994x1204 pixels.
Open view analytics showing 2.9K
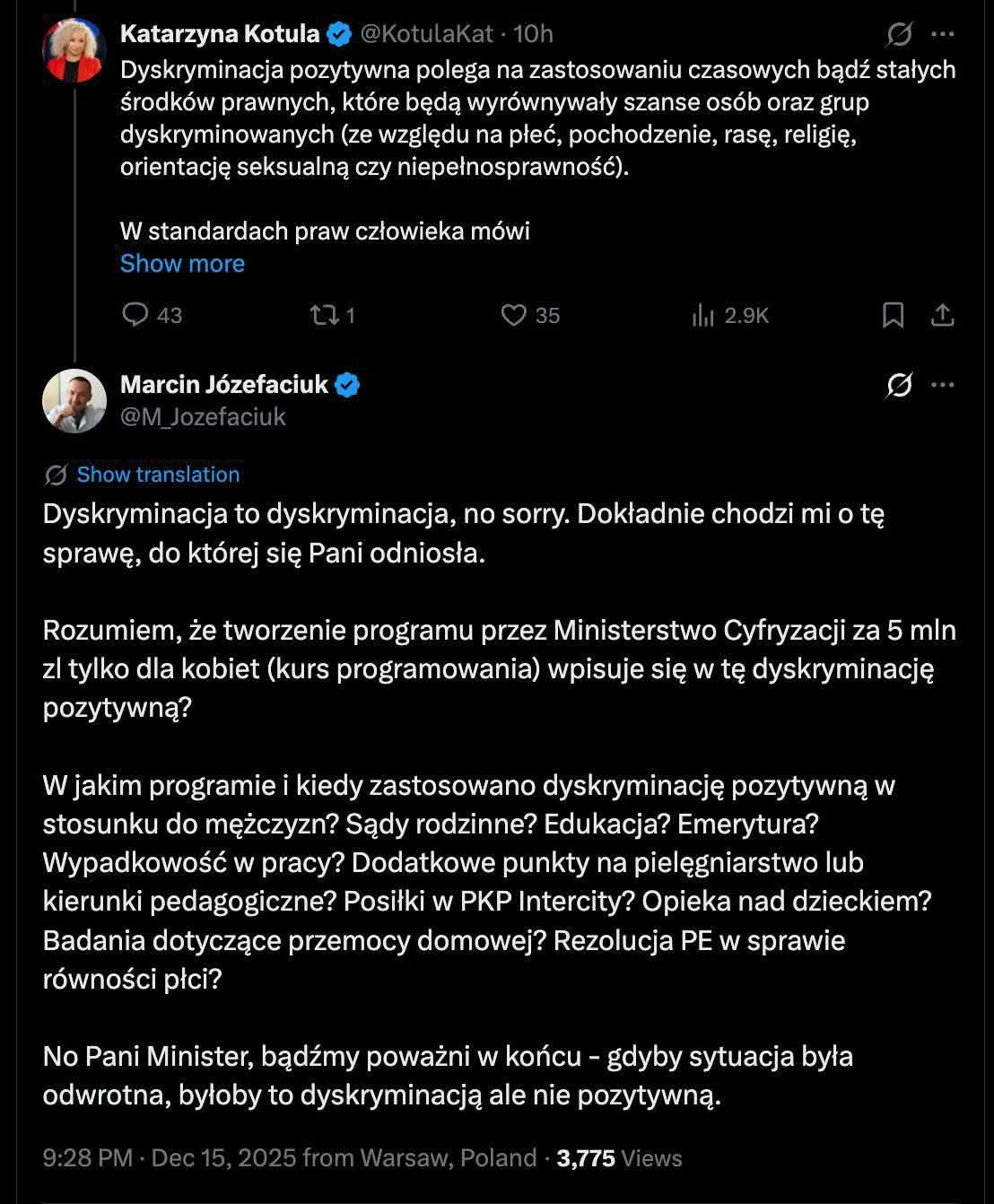(x=702, y=315)
